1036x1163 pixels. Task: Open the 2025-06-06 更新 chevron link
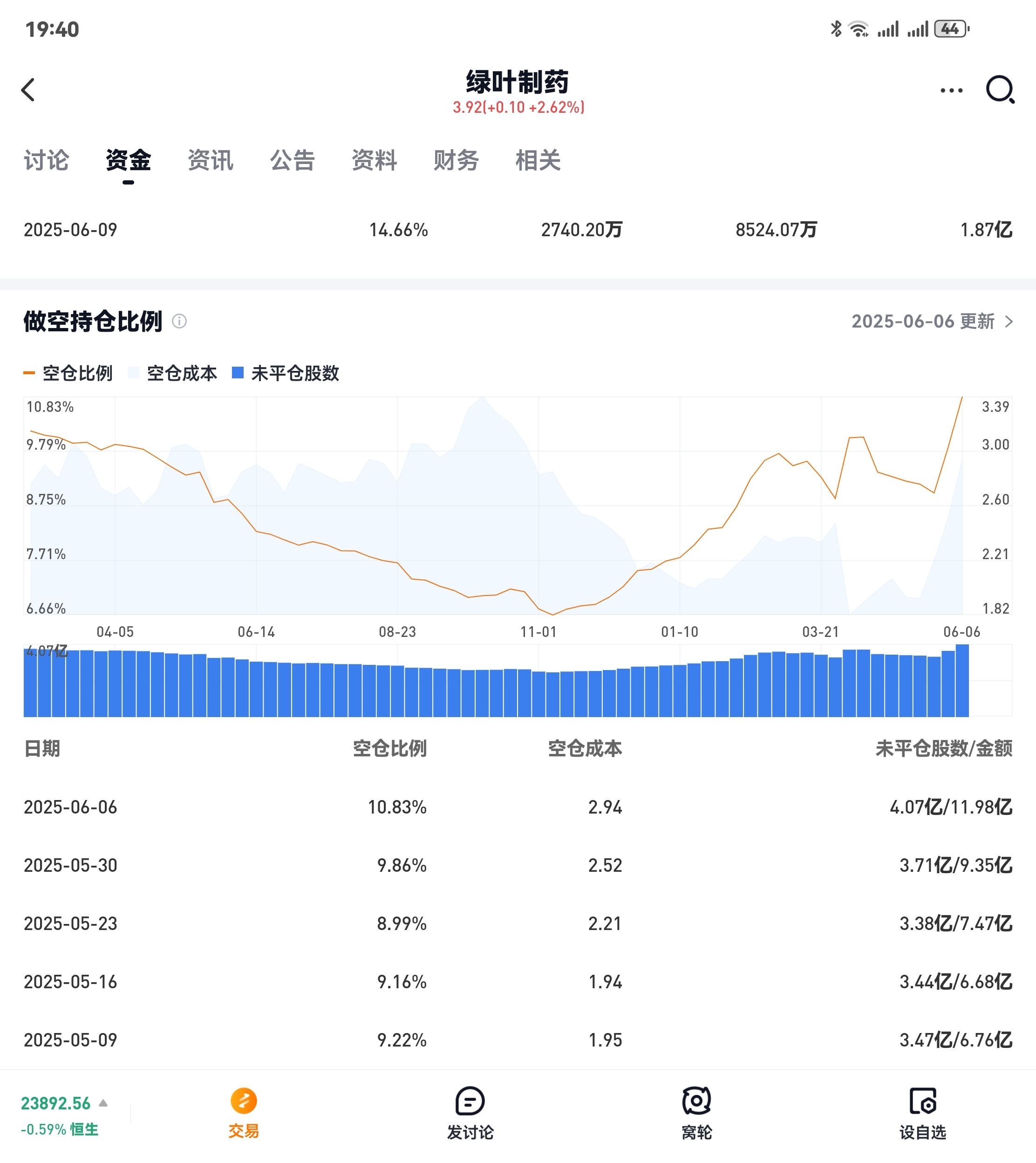coord(932,322)
